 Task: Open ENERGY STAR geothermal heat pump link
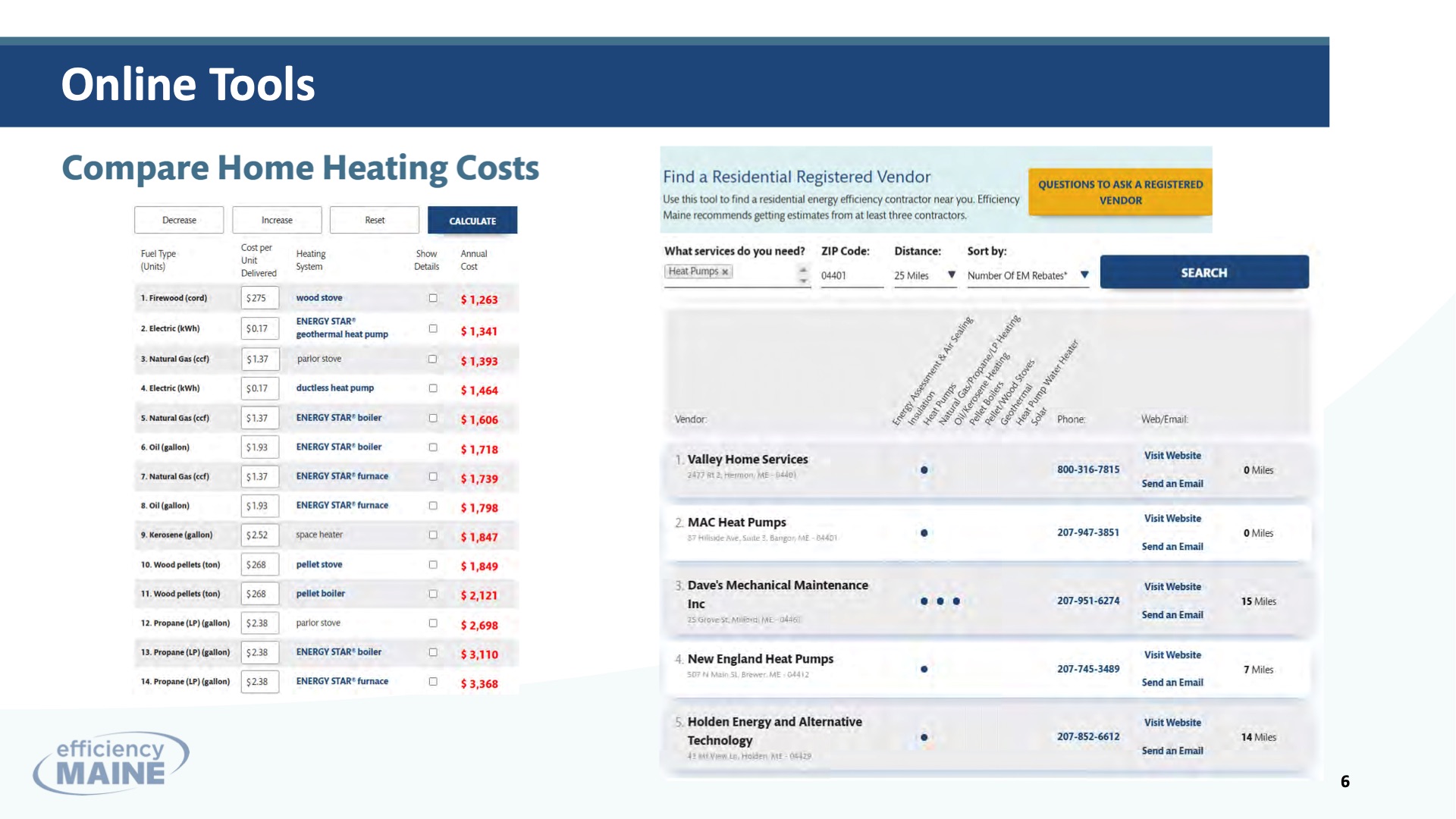tap(342, 328)
